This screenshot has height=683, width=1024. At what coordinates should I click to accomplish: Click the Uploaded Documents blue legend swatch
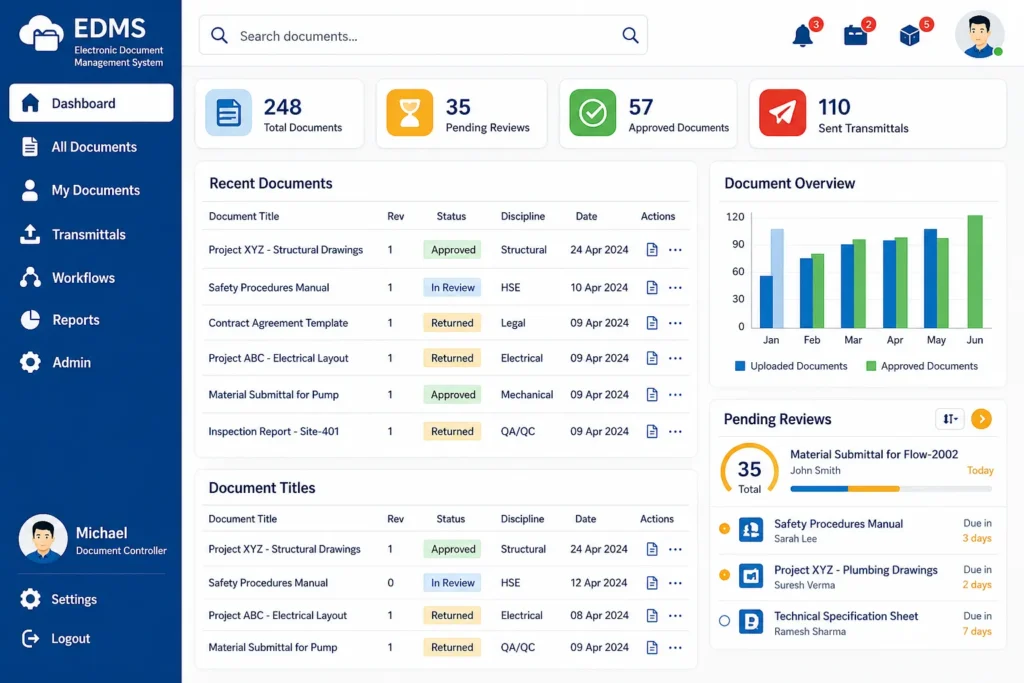[740, 366]
